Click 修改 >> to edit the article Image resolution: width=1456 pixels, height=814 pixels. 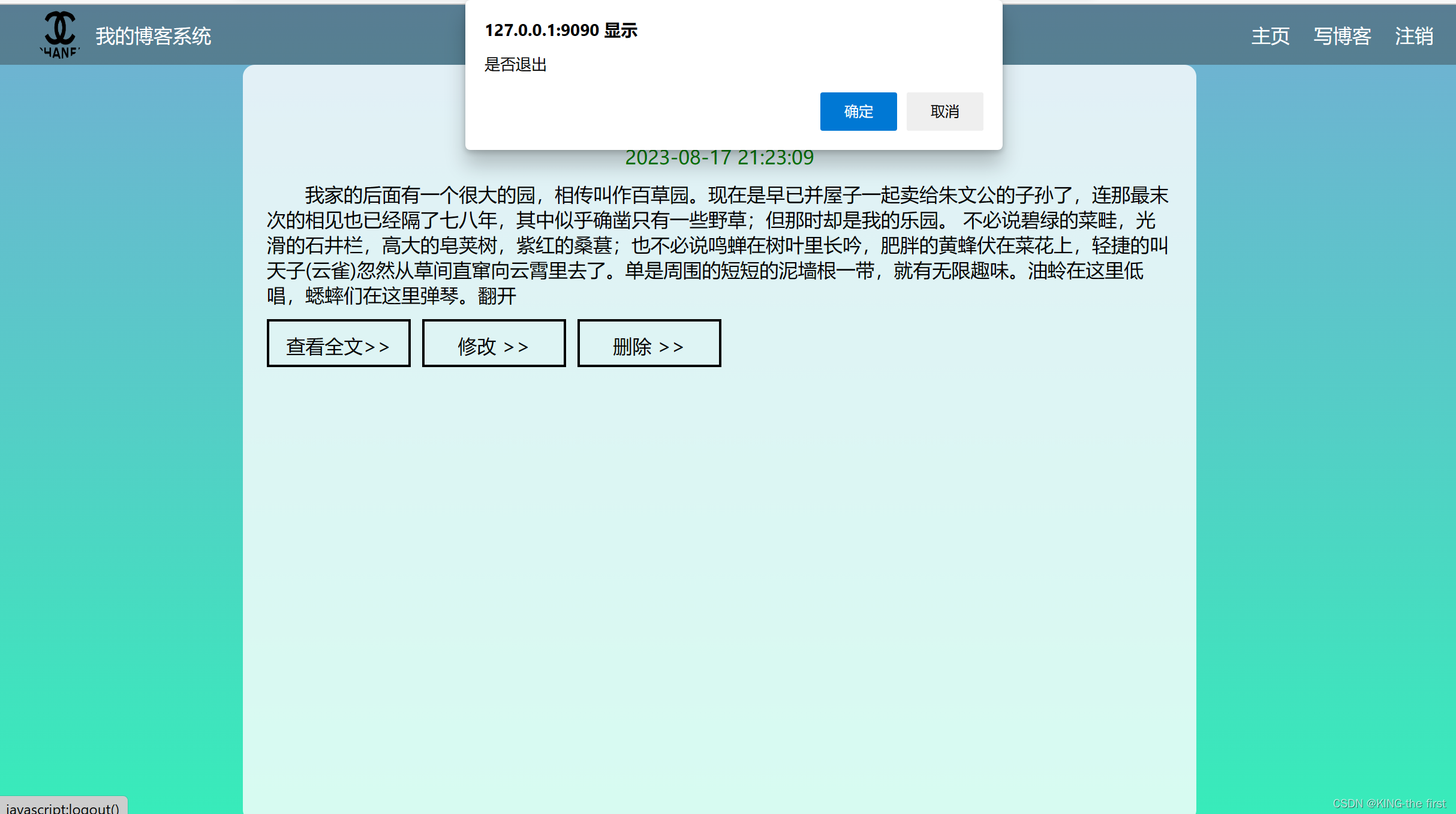coord(494,343)
